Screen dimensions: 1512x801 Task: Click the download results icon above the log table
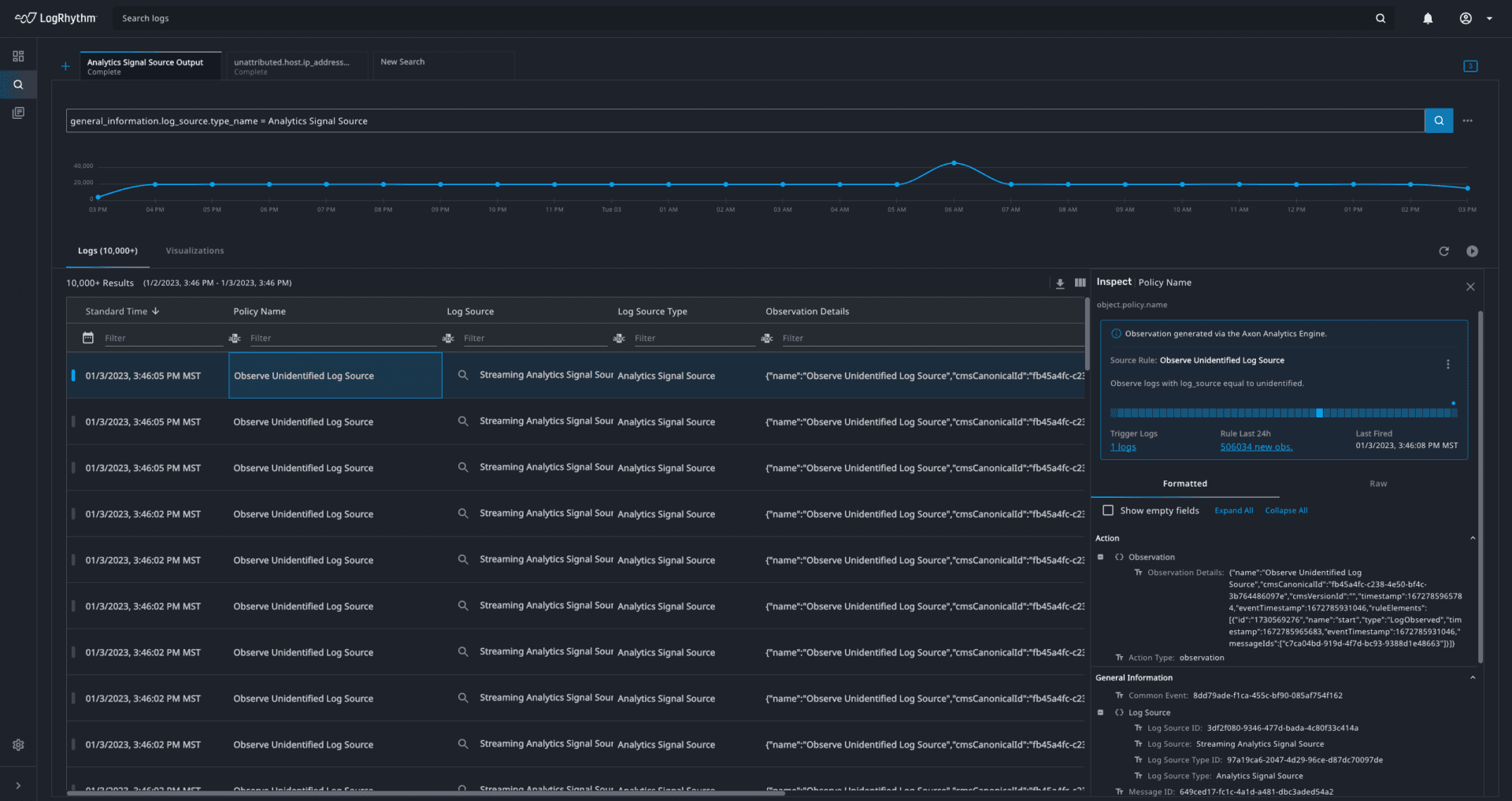click(1060, 283)
